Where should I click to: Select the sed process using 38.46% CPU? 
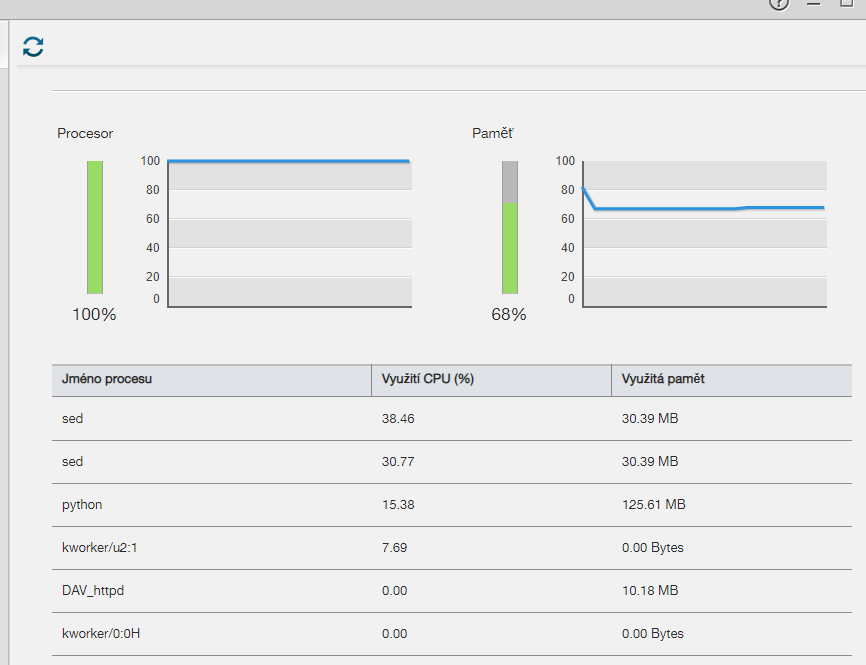(x=72, y=419)
